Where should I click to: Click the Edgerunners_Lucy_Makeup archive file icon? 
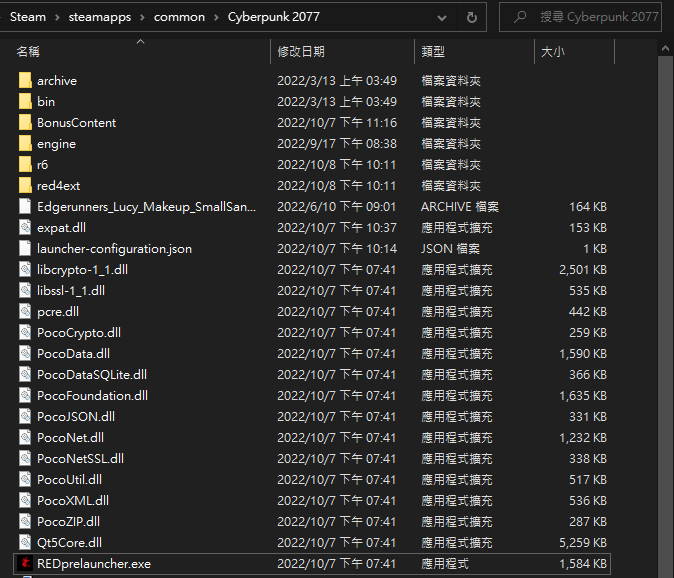tap(25, 207)
